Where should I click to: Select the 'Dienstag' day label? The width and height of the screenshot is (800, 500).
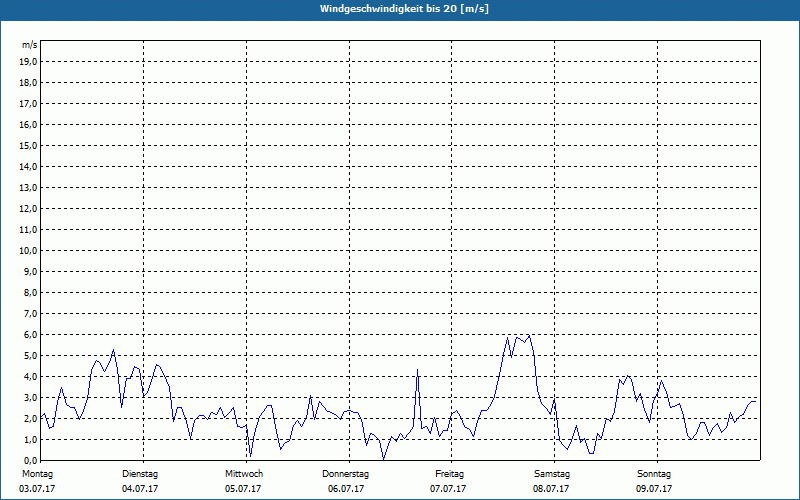click(x=140, y=474)
